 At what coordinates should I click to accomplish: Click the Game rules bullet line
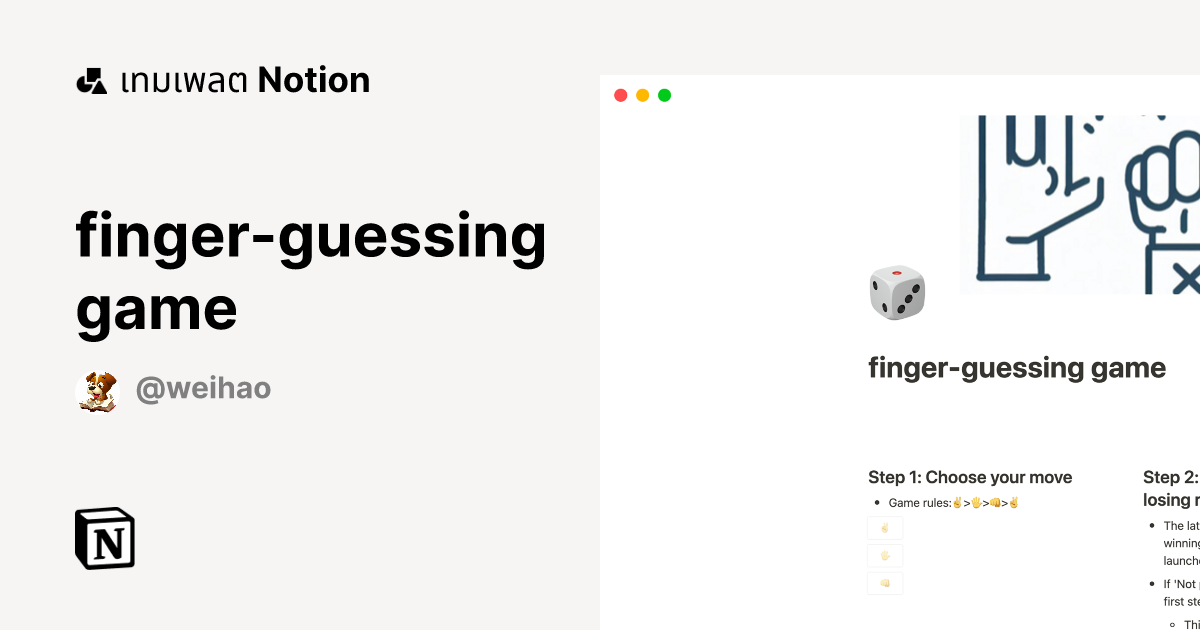[x=953, y=503]
